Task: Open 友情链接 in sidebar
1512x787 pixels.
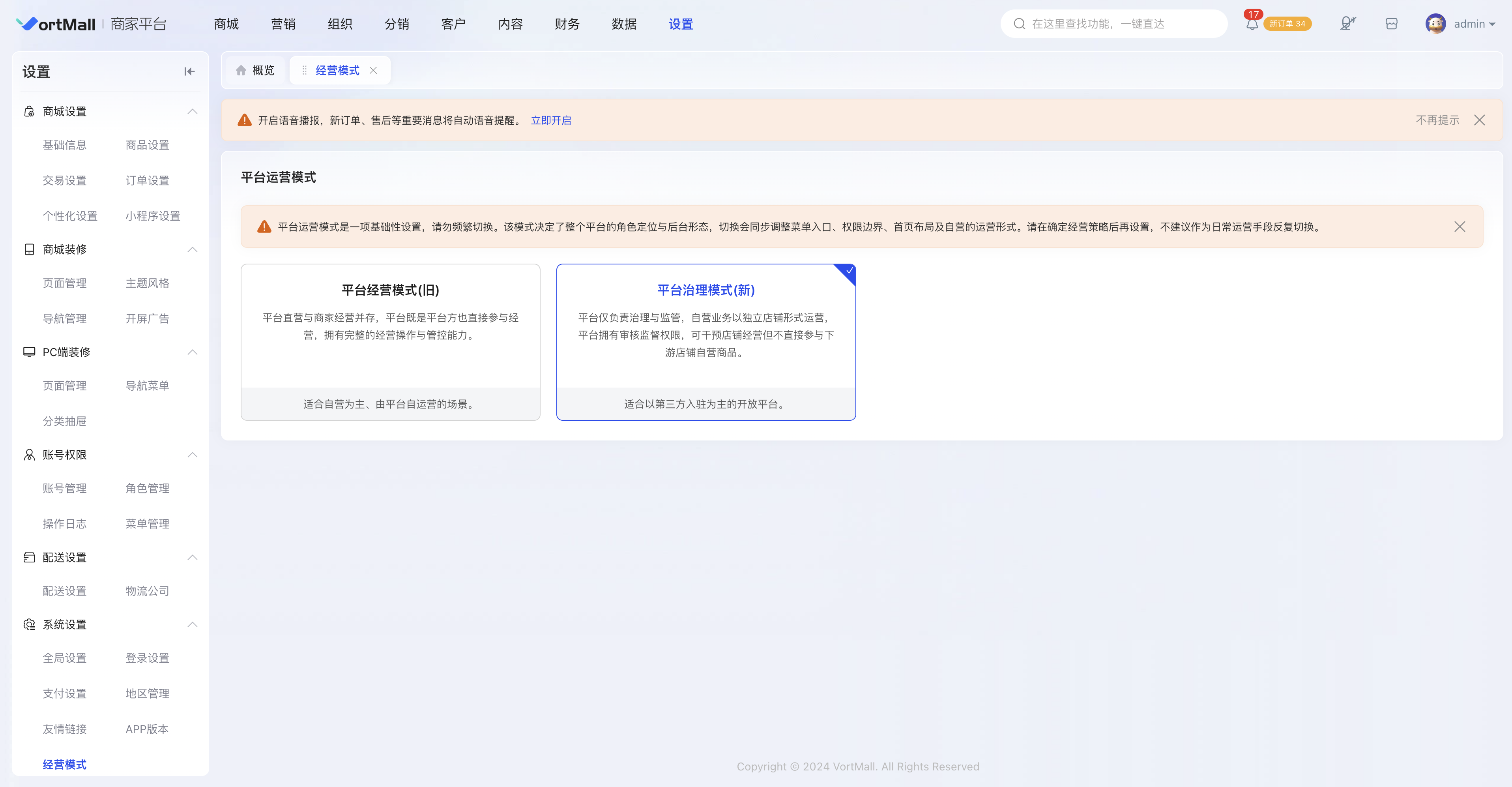Action: point(65,729)
